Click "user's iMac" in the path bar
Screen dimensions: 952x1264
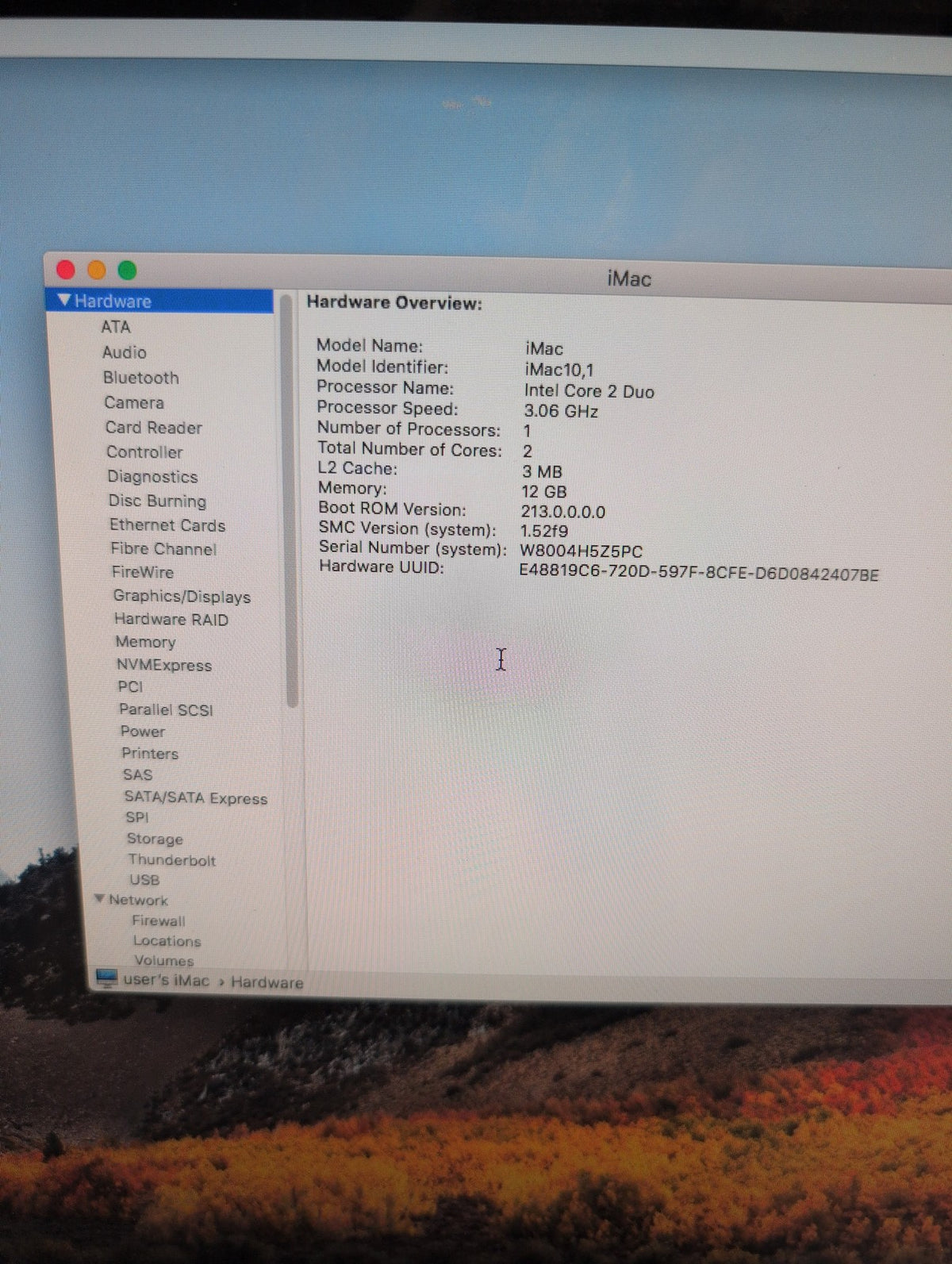pyautogui.click(x=166, y=980)
